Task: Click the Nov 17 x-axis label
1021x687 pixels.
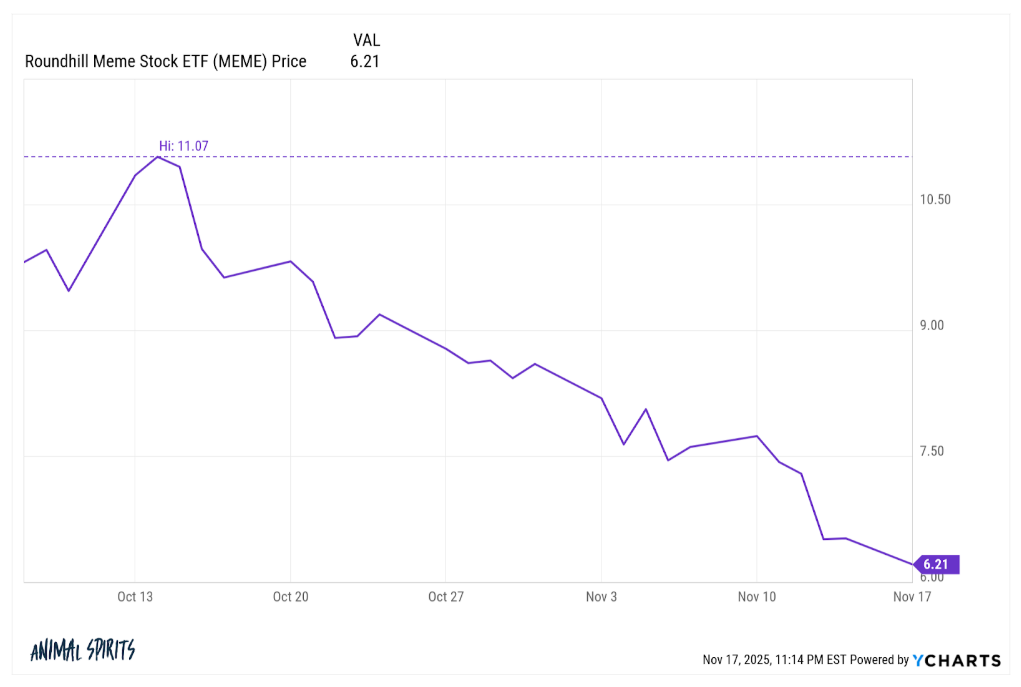Action: [x=912, y=598]
